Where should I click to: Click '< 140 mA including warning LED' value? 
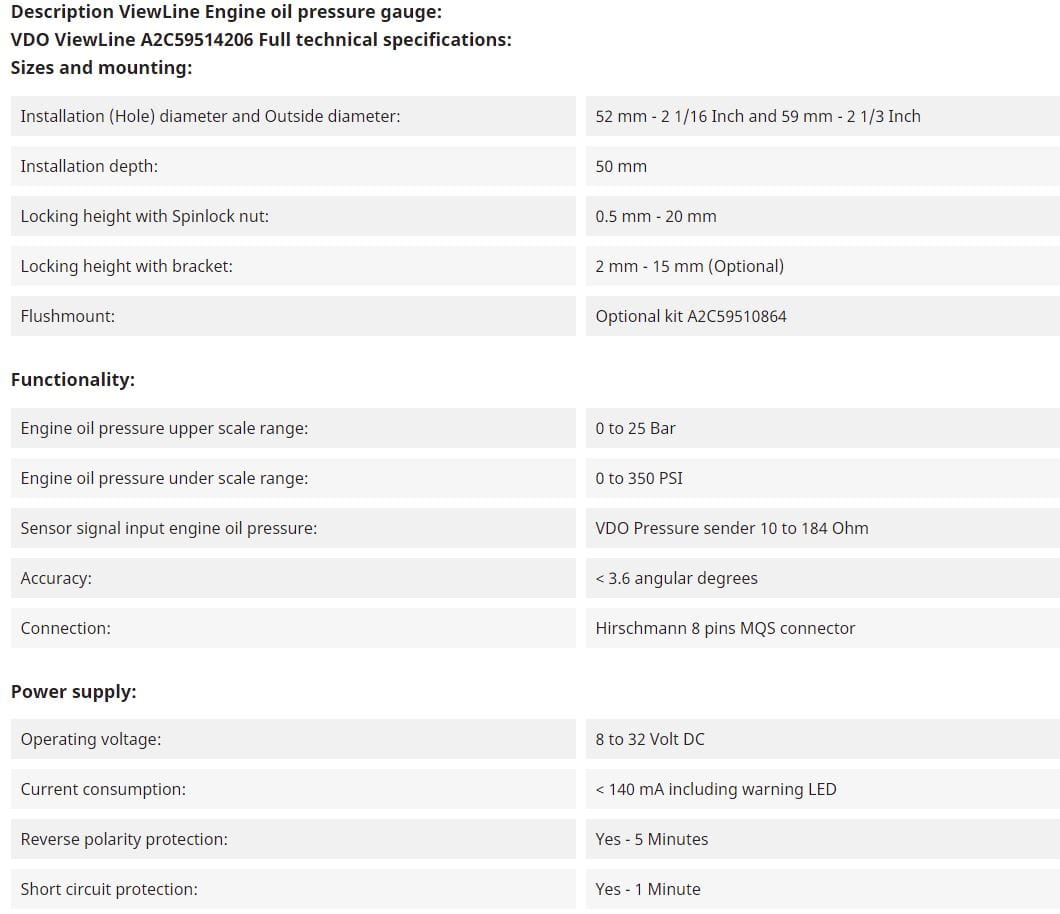click(x=716, y=789)
